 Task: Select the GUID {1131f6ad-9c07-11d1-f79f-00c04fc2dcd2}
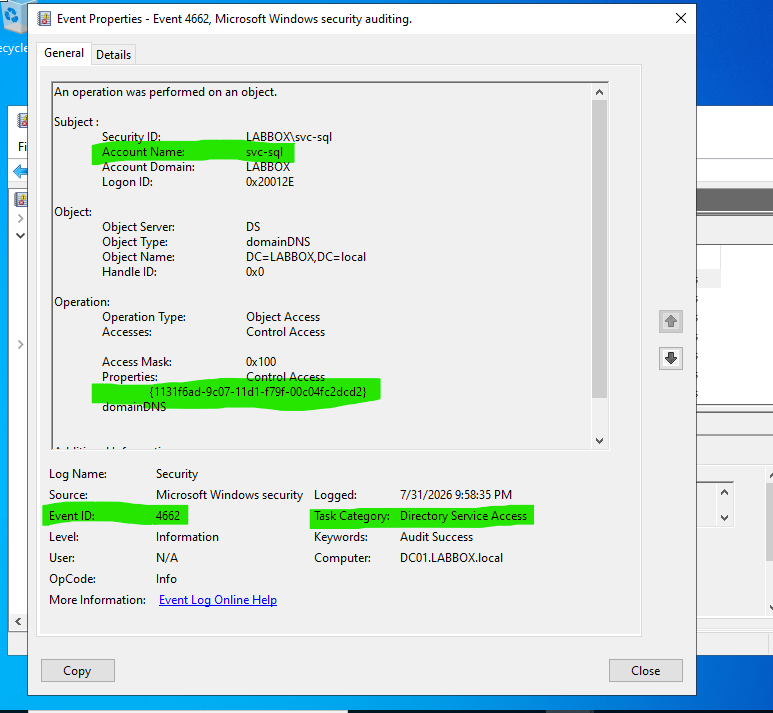pos(258,392)
